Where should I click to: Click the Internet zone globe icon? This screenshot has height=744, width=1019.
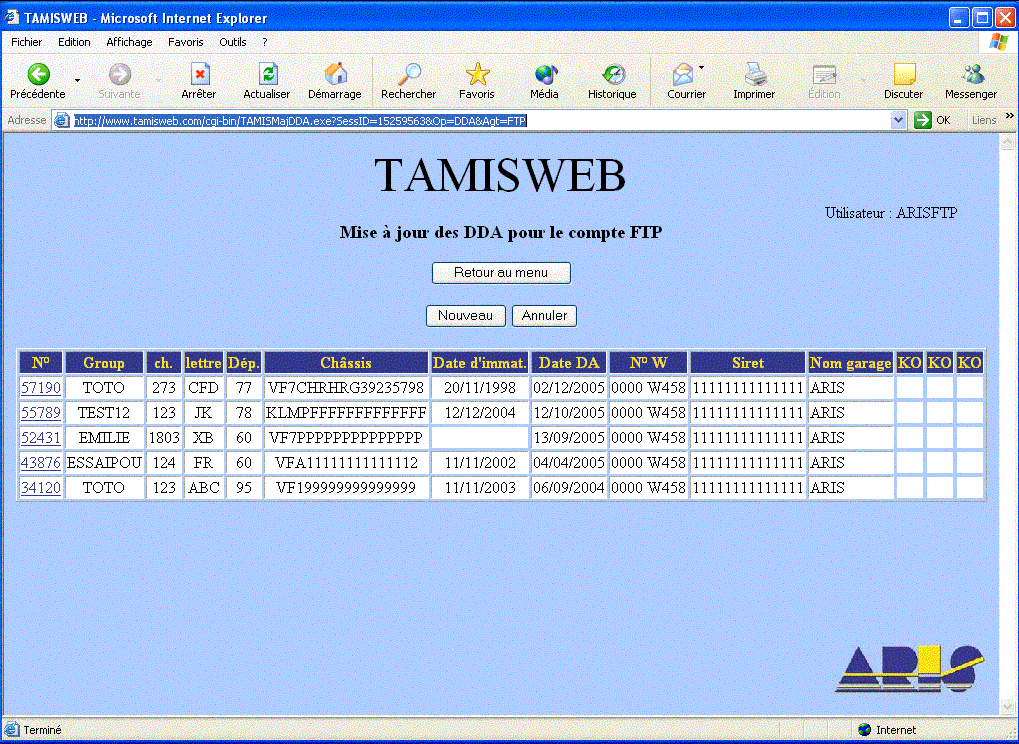(864, 730)
